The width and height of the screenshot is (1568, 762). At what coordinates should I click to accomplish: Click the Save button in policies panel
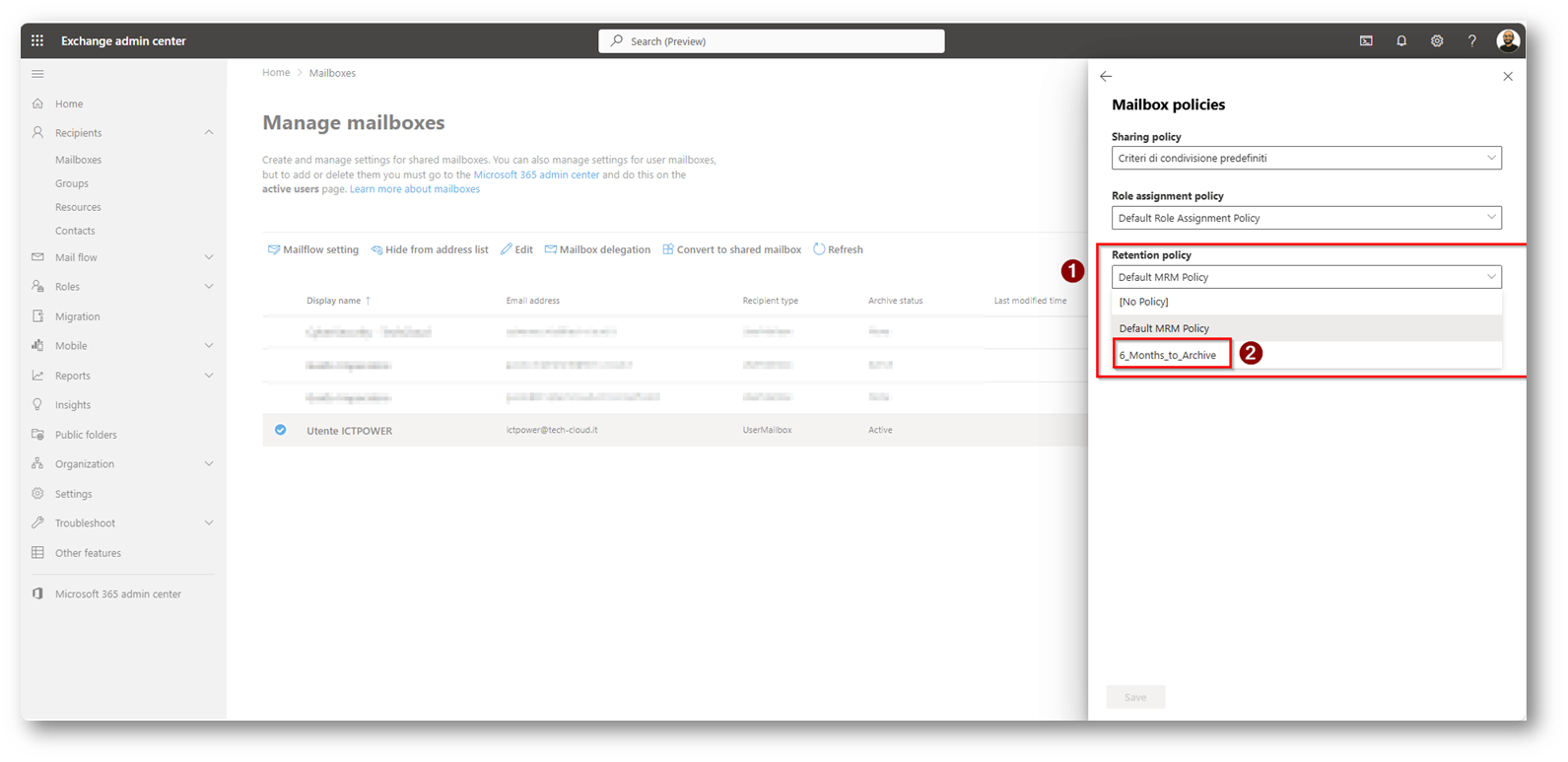click(x=1135, y=697)
